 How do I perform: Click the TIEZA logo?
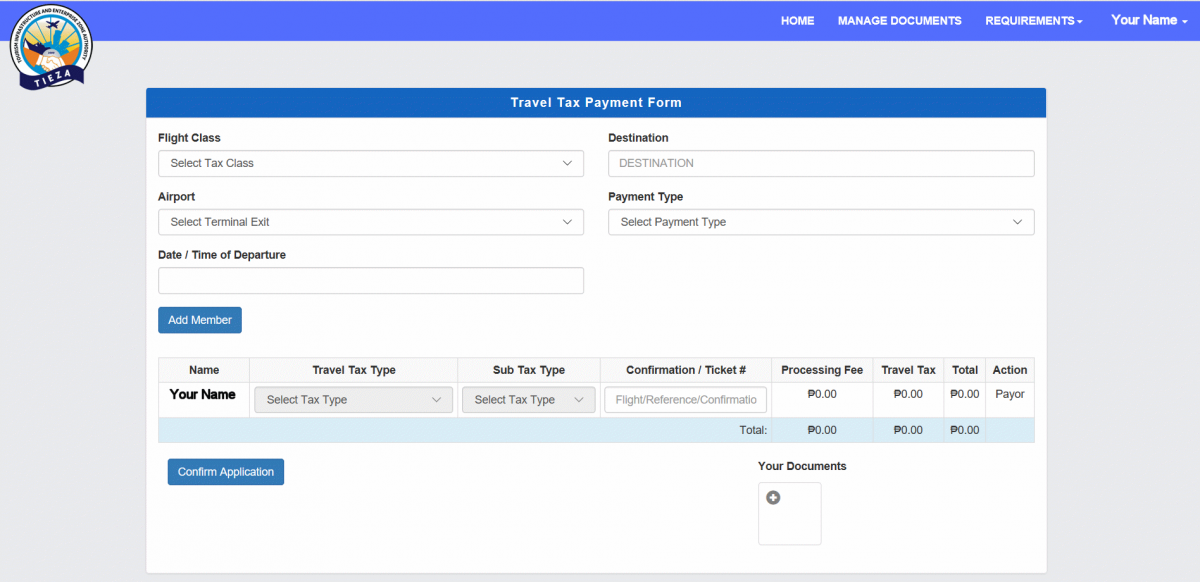pos(51,51)
